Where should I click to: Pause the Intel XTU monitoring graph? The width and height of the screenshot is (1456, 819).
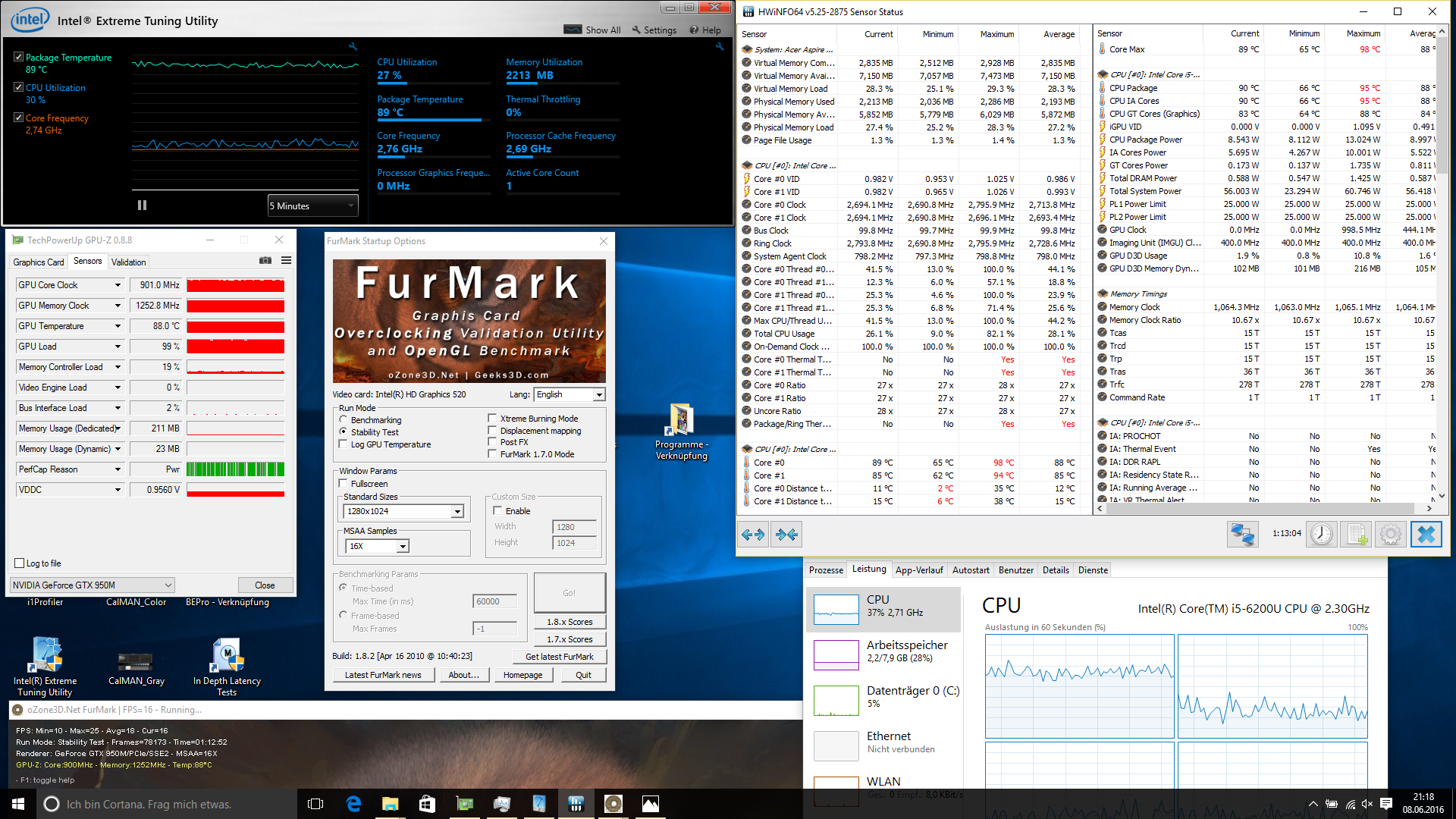pos(142,206)
